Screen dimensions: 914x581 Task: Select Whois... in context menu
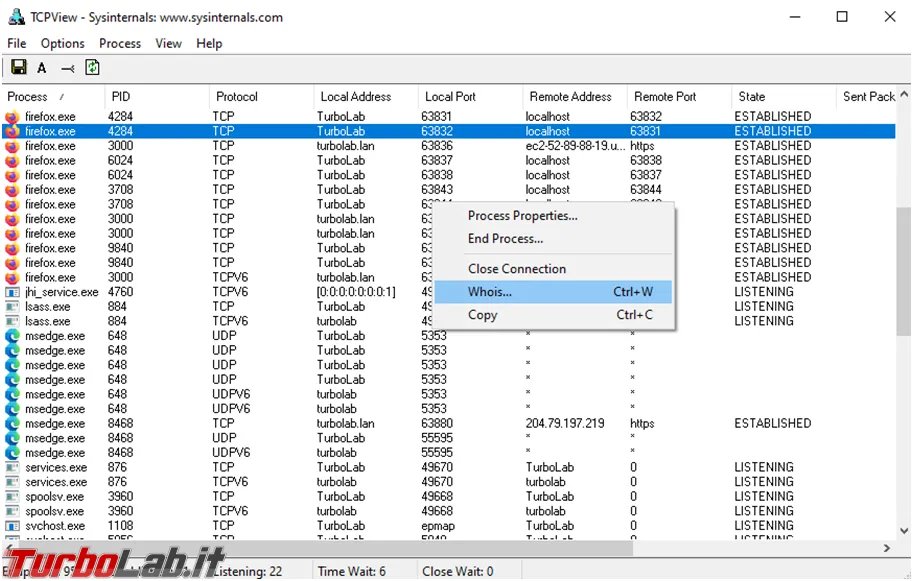click(553, 292)
